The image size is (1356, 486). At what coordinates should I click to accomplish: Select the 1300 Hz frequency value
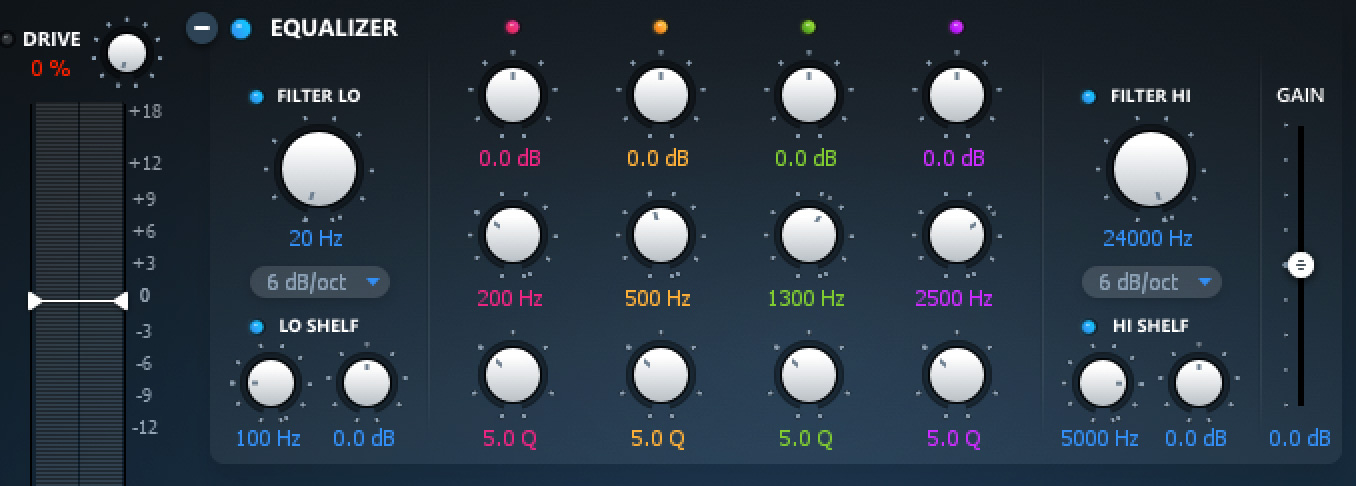(806, 298)
